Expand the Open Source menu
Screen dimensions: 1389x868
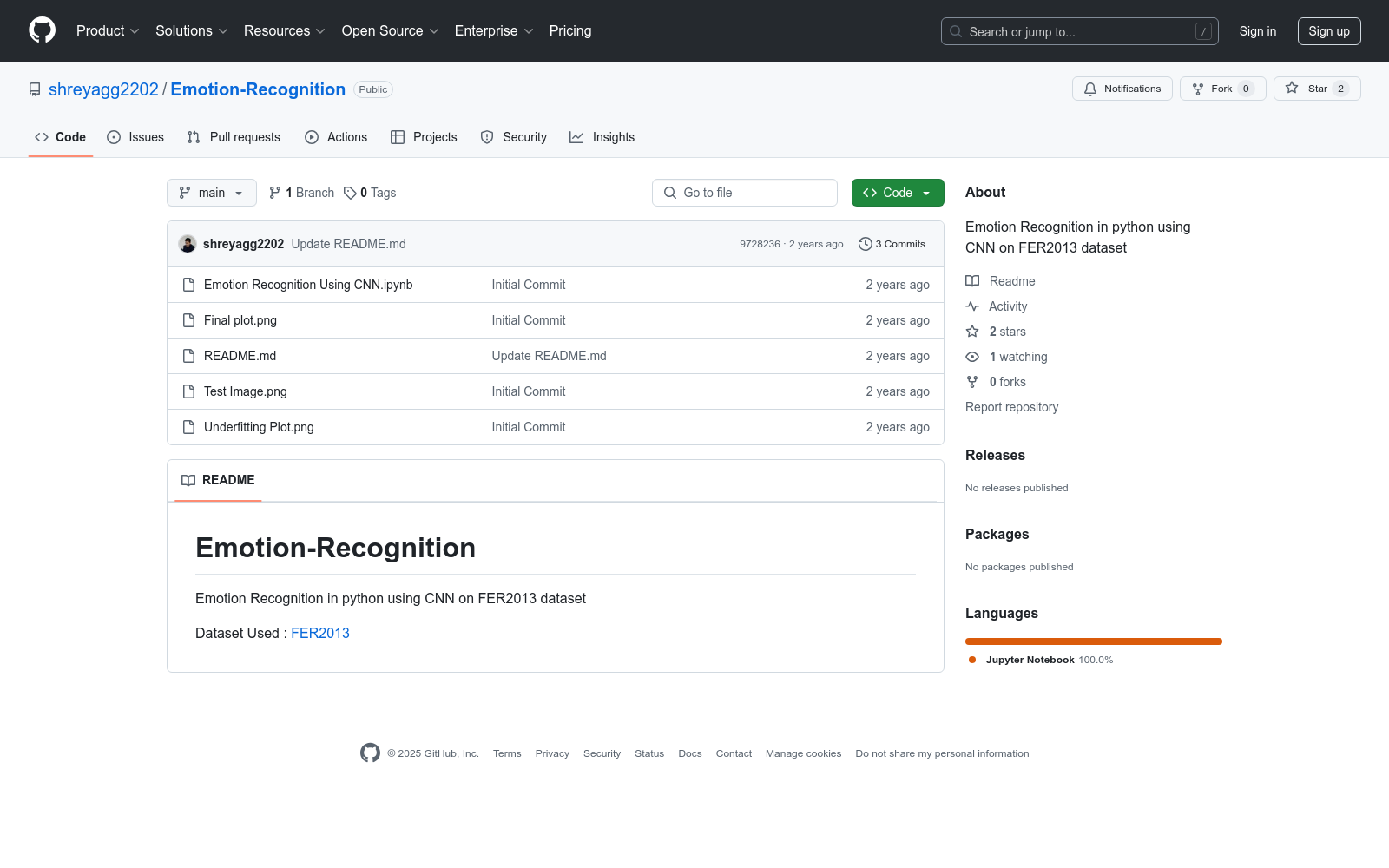[x=391, y=30]
